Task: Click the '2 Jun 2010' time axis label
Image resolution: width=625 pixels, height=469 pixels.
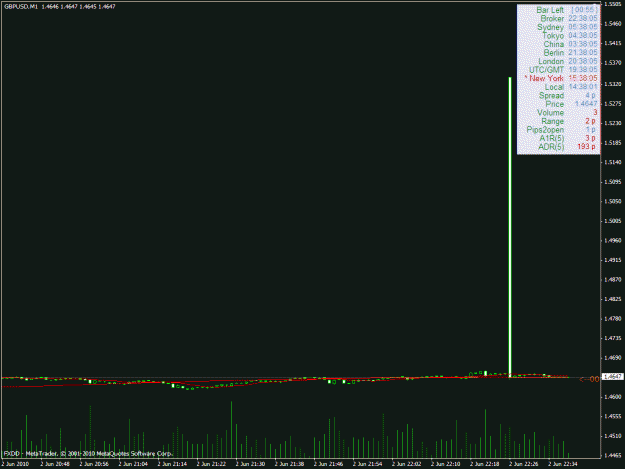Action: coord(15,464)
